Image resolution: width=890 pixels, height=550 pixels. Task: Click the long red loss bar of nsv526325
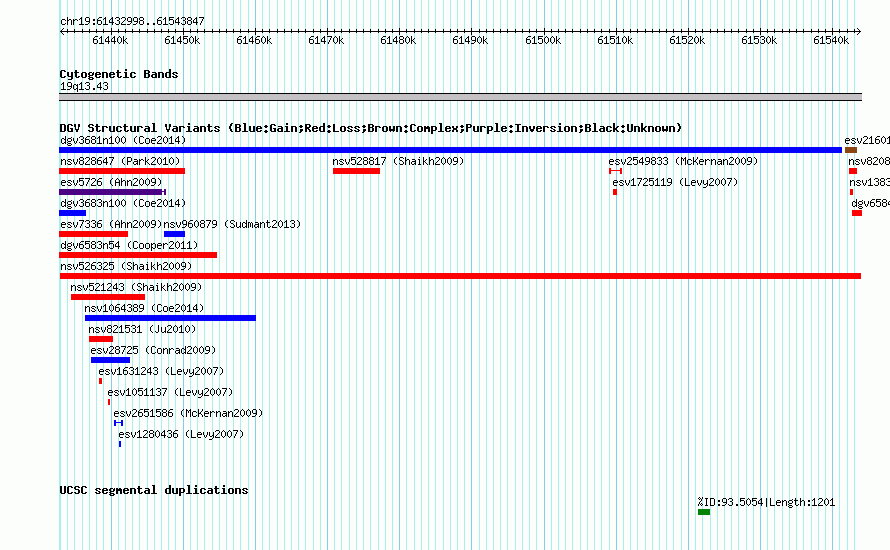tap(460, 276)
